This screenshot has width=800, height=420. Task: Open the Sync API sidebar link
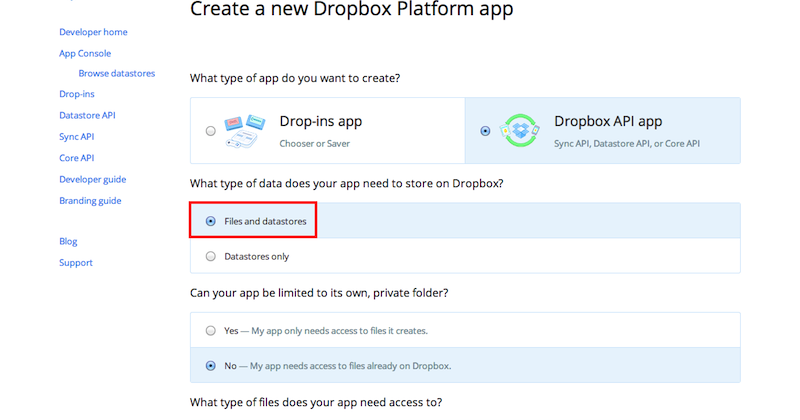(x=77, y=137)
